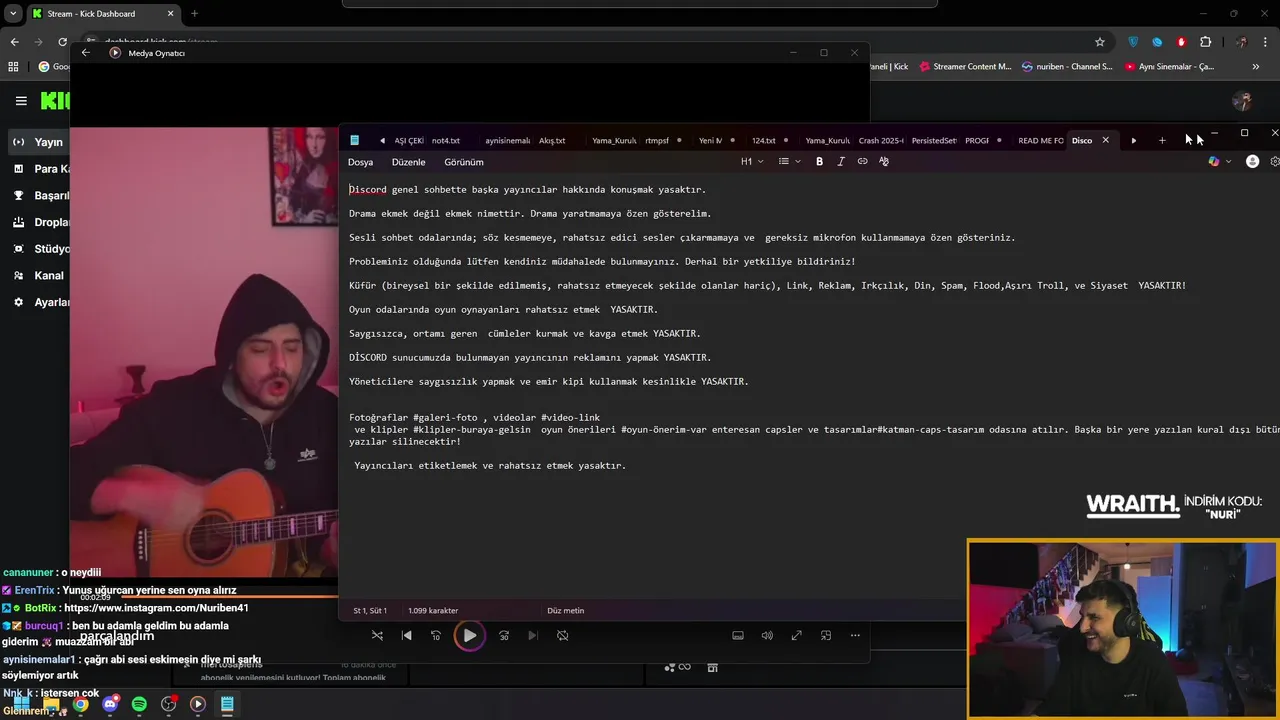Open Chrome tab search dropdown
Image resolution: width=1280 pixels, height=720 pixels.
(13, 14)
